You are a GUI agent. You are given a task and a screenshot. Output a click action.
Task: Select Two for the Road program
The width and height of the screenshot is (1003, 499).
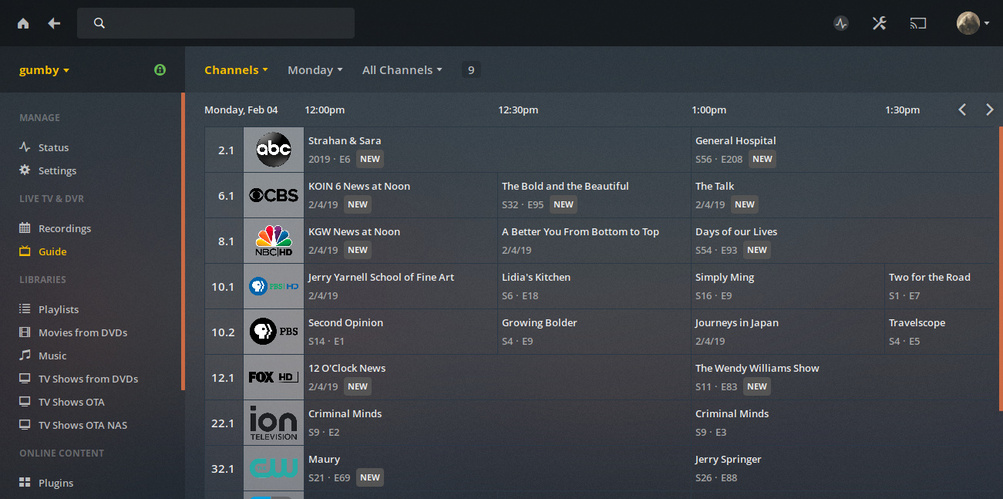point(942,286)
